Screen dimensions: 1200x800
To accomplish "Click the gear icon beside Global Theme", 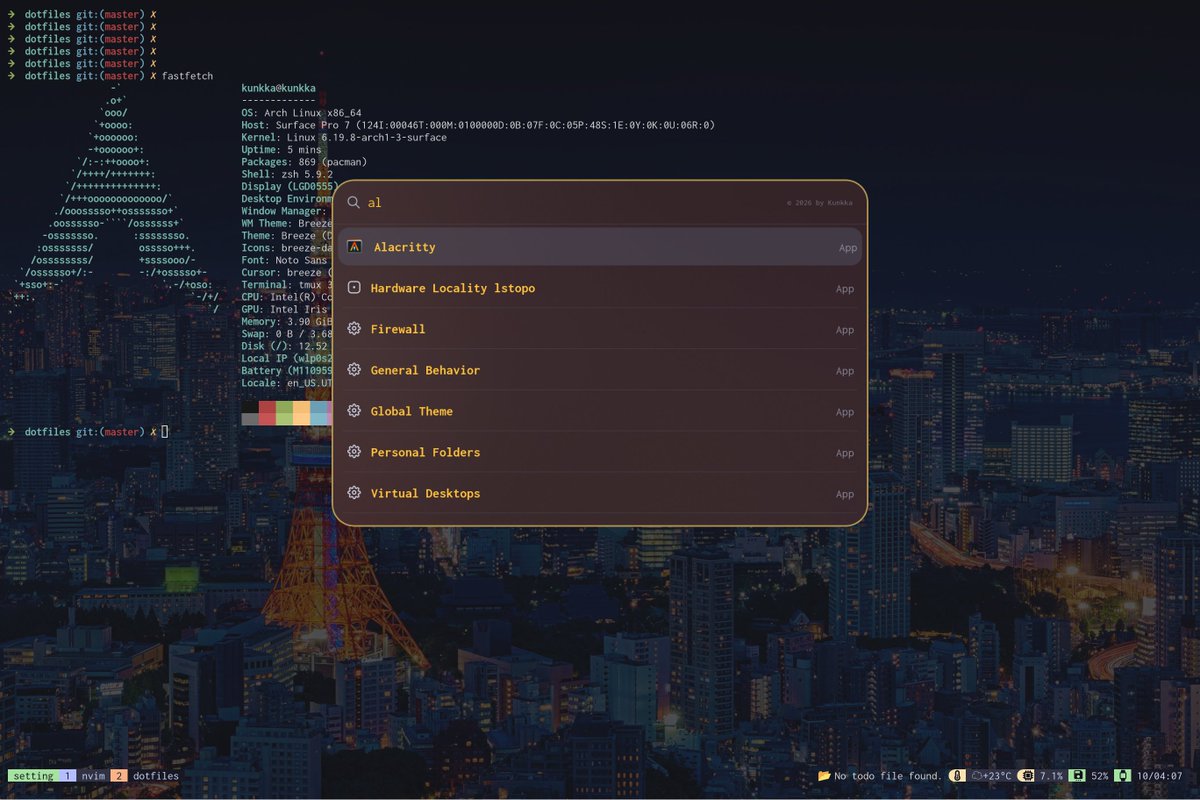I will pos(354,411).
